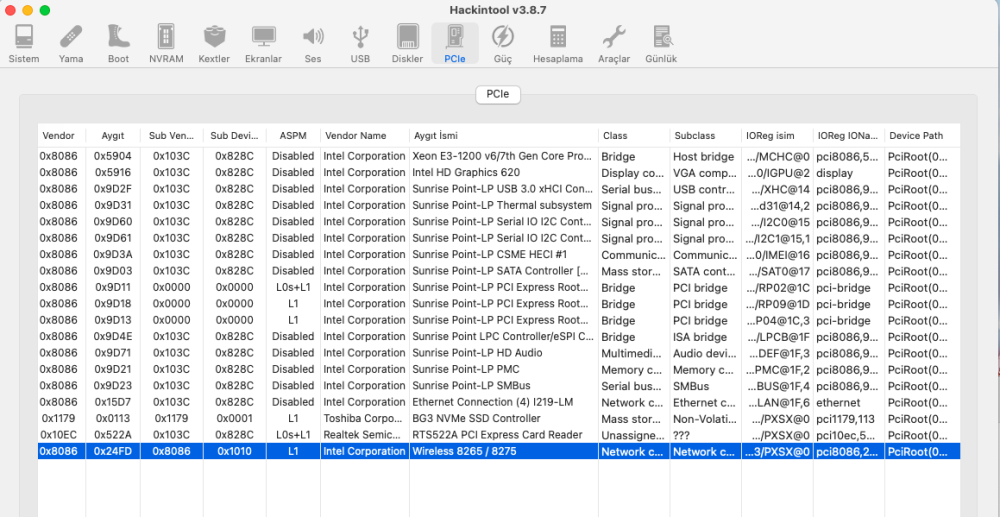The width and height of the screenshot is (1000, 517).
Task: Open the Araçlar tools section
Action: tap(614, 43)
